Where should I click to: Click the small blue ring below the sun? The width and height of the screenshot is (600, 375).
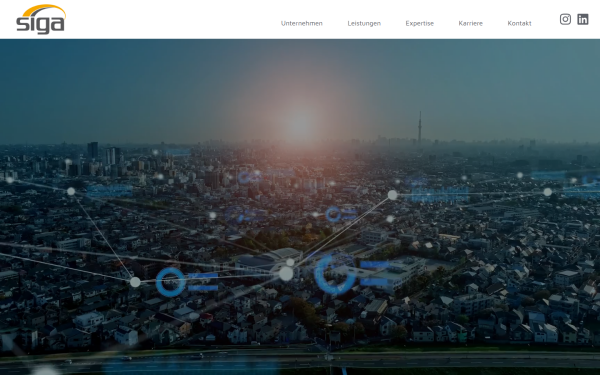[333, 214]
